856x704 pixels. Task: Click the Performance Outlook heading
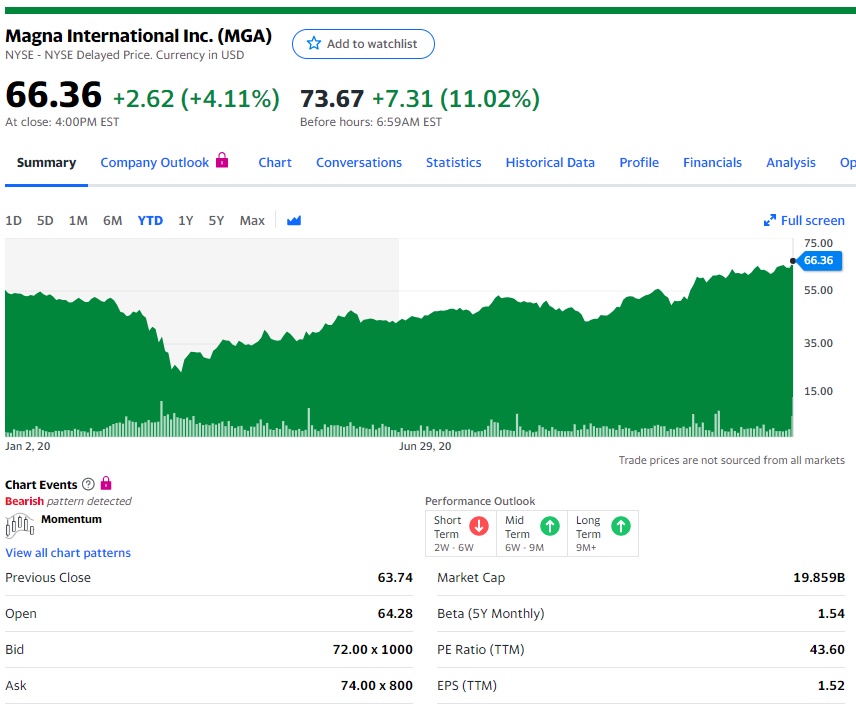click(480, 501)
